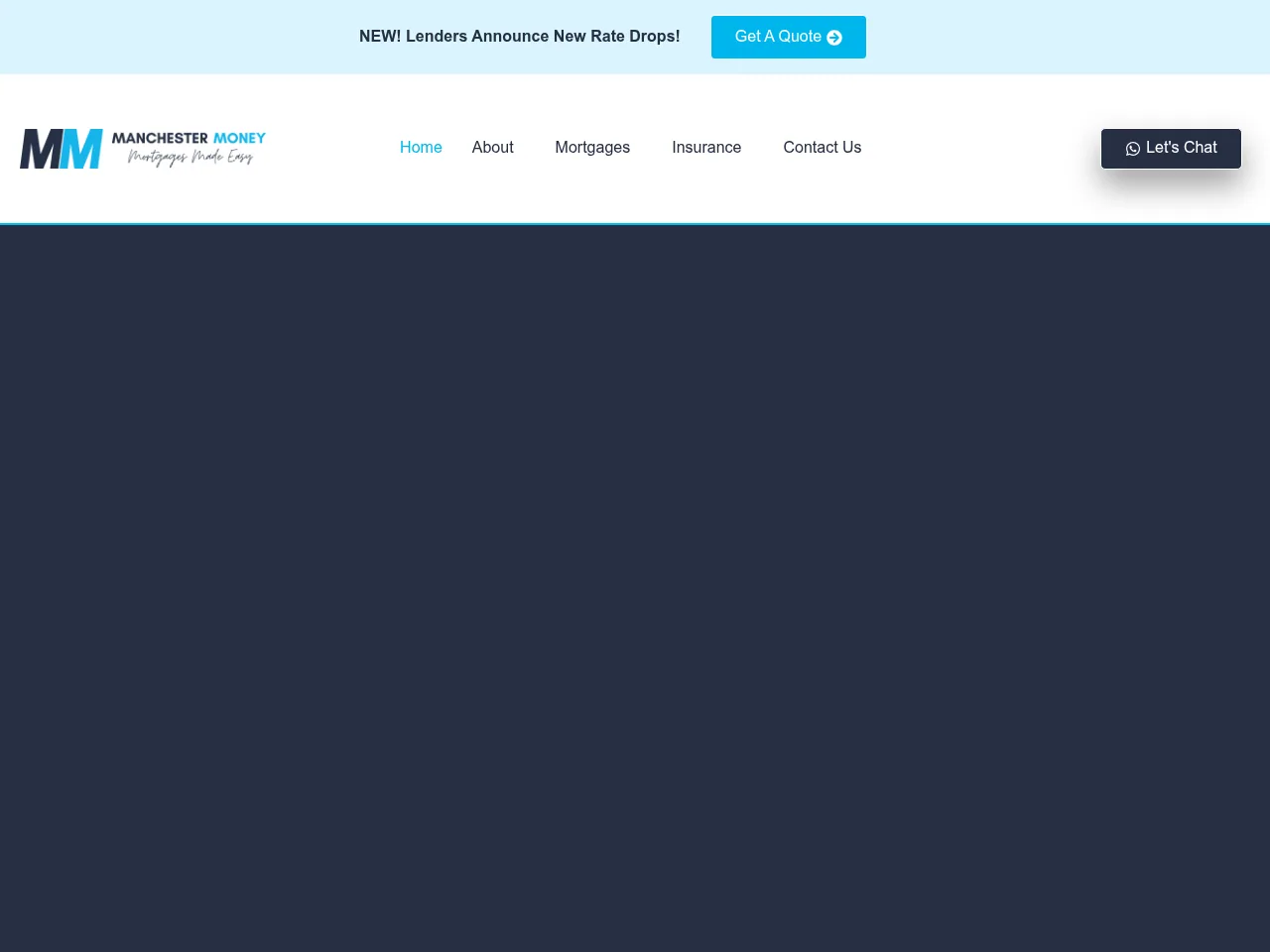Toggle the Home navigation highlight
The height and width of the screenshot is (952, 1270).
tap(421, 147)
